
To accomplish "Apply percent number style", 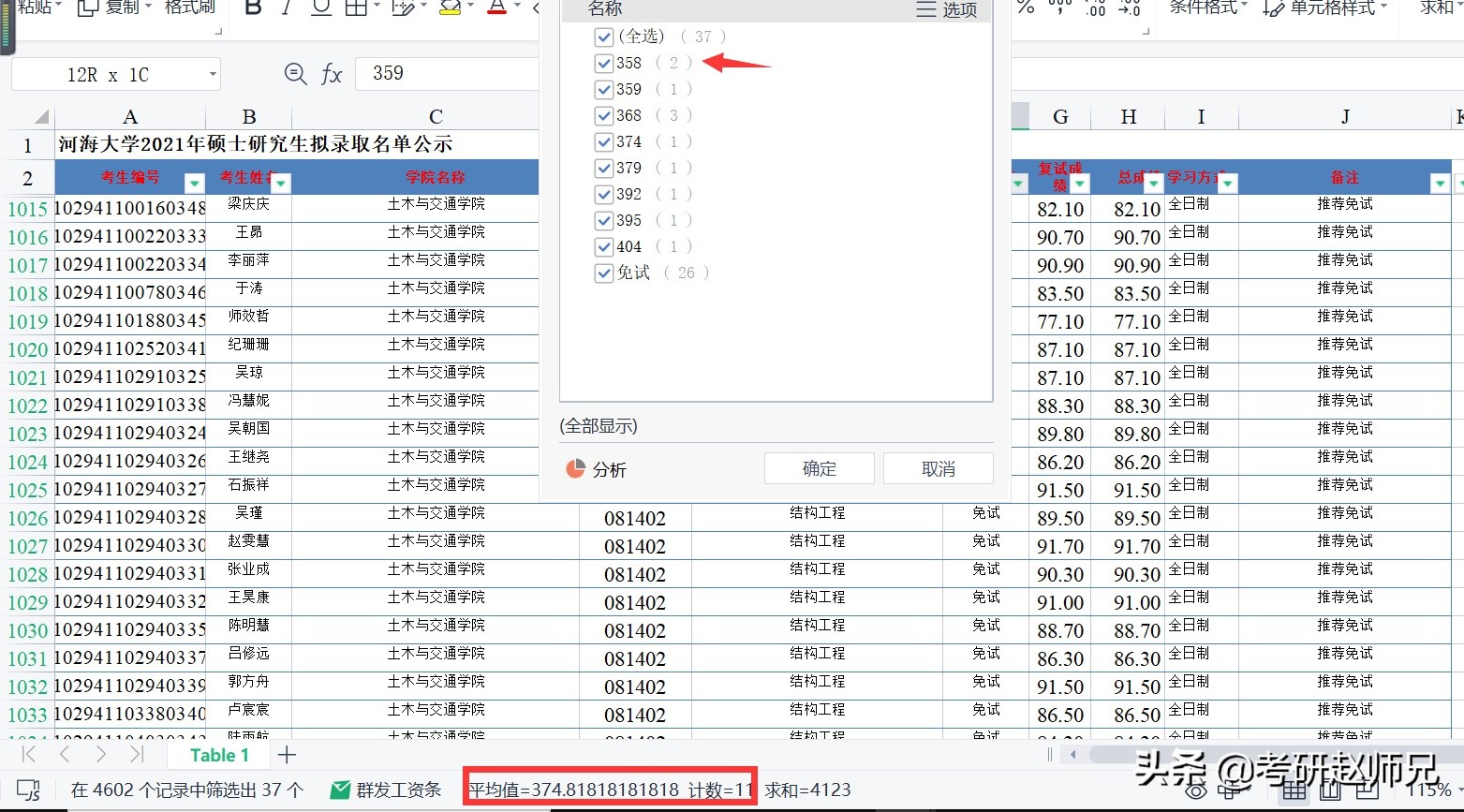I will tap(1025, 7).
